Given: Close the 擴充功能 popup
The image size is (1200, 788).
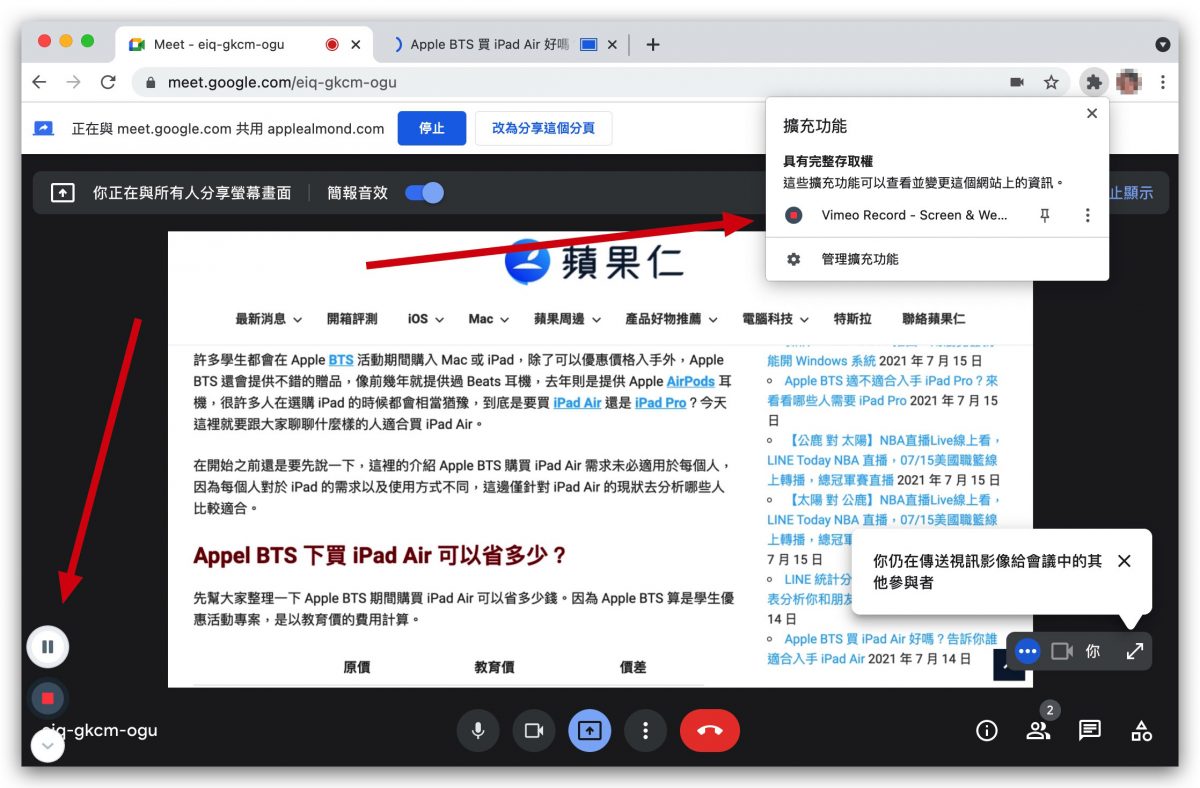Looking at the screenshot, I should point(1092,113).
